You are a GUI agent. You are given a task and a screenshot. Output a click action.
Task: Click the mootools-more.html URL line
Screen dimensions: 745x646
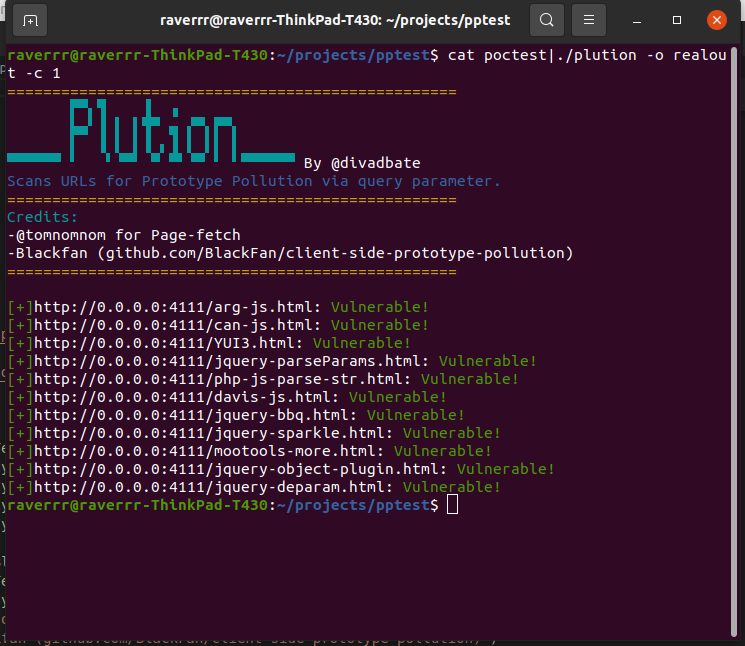click(x=249, y=451)
